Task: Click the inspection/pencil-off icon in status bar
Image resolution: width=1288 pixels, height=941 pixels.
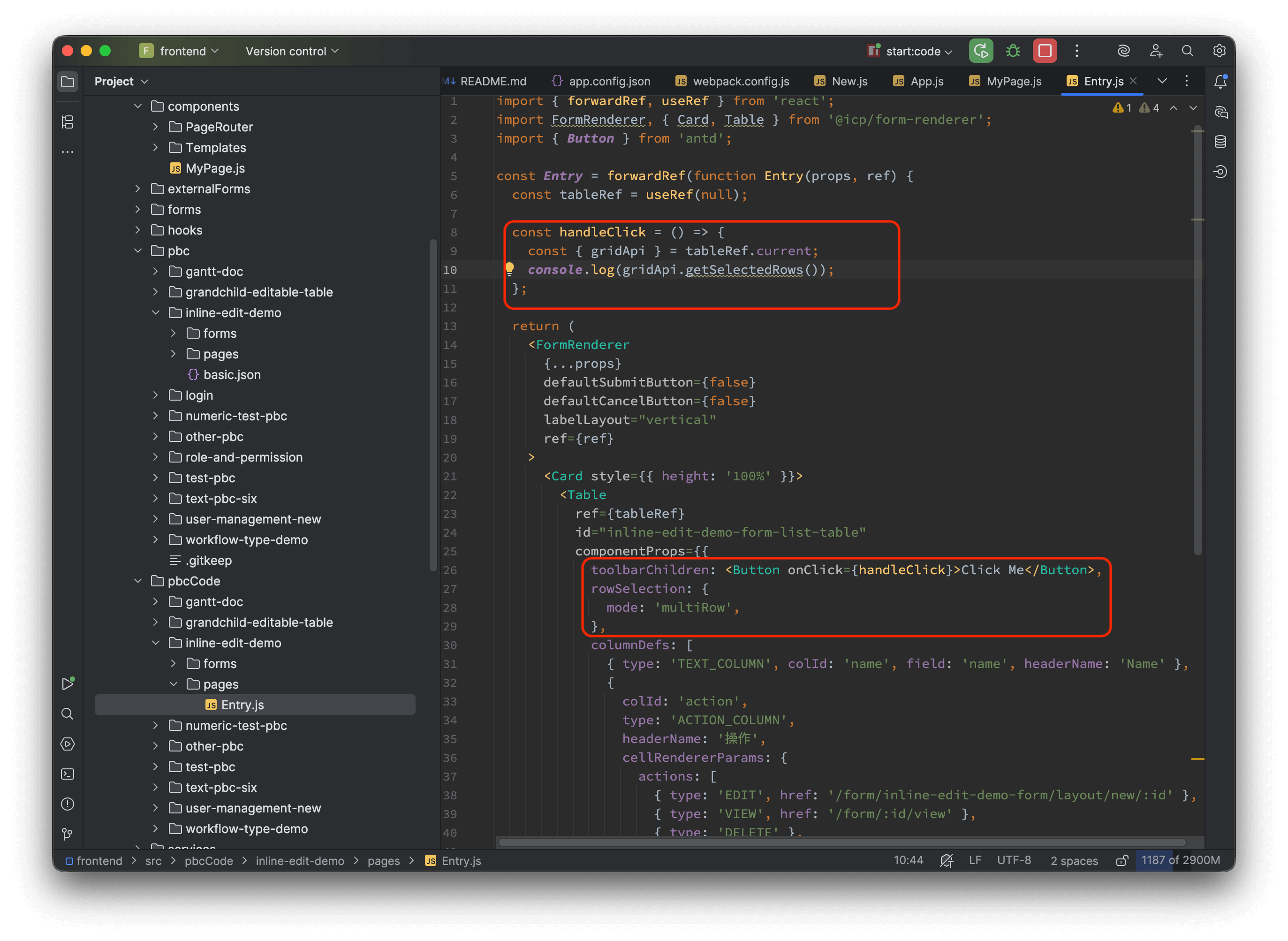Action: coord(947,861)
